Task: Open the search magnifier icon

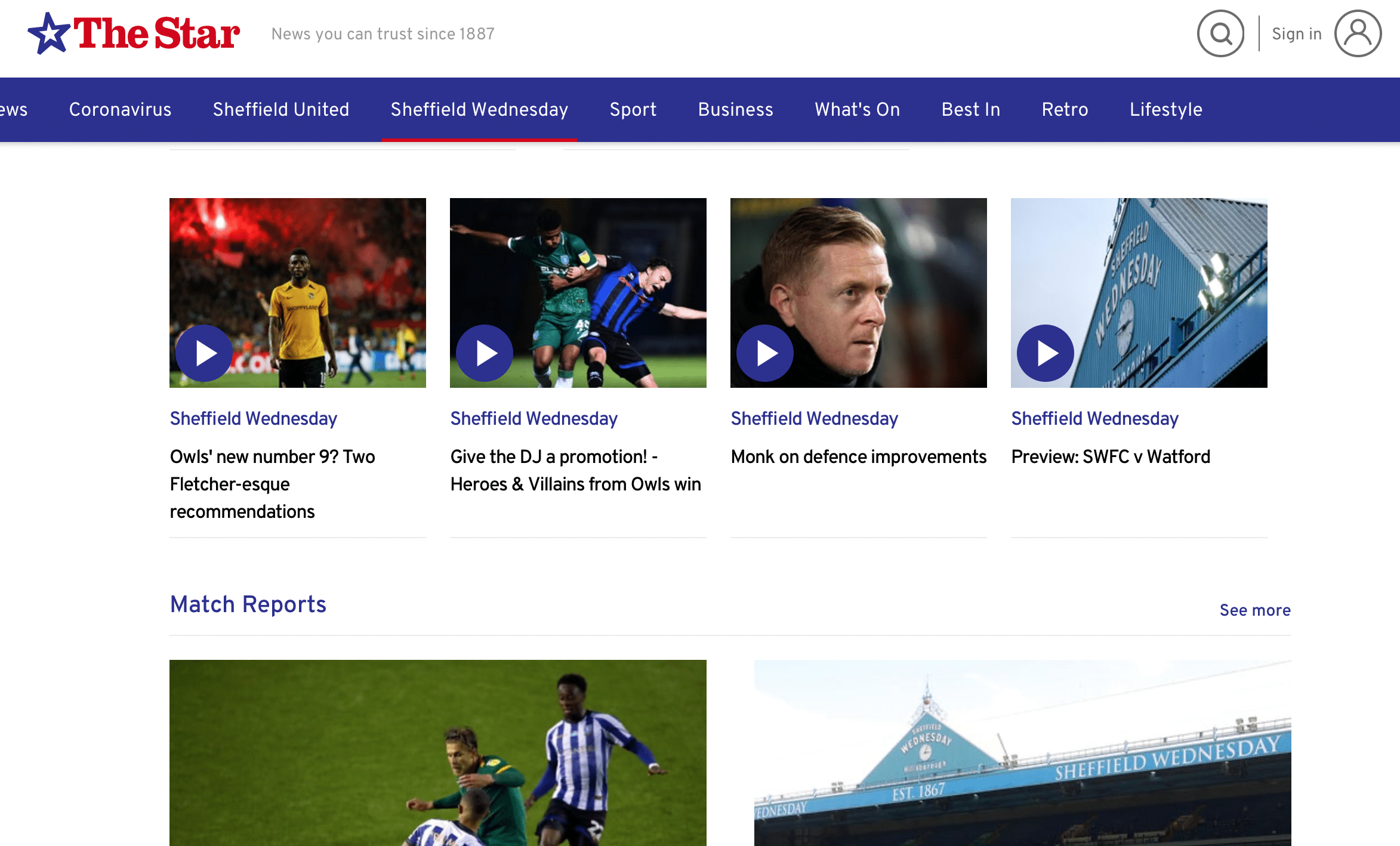Action: (x=1220, y=33)
